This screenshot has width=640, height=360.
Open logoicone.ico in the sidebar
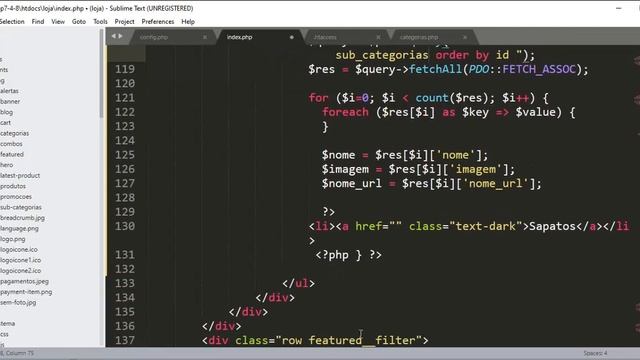pos(19,249)
